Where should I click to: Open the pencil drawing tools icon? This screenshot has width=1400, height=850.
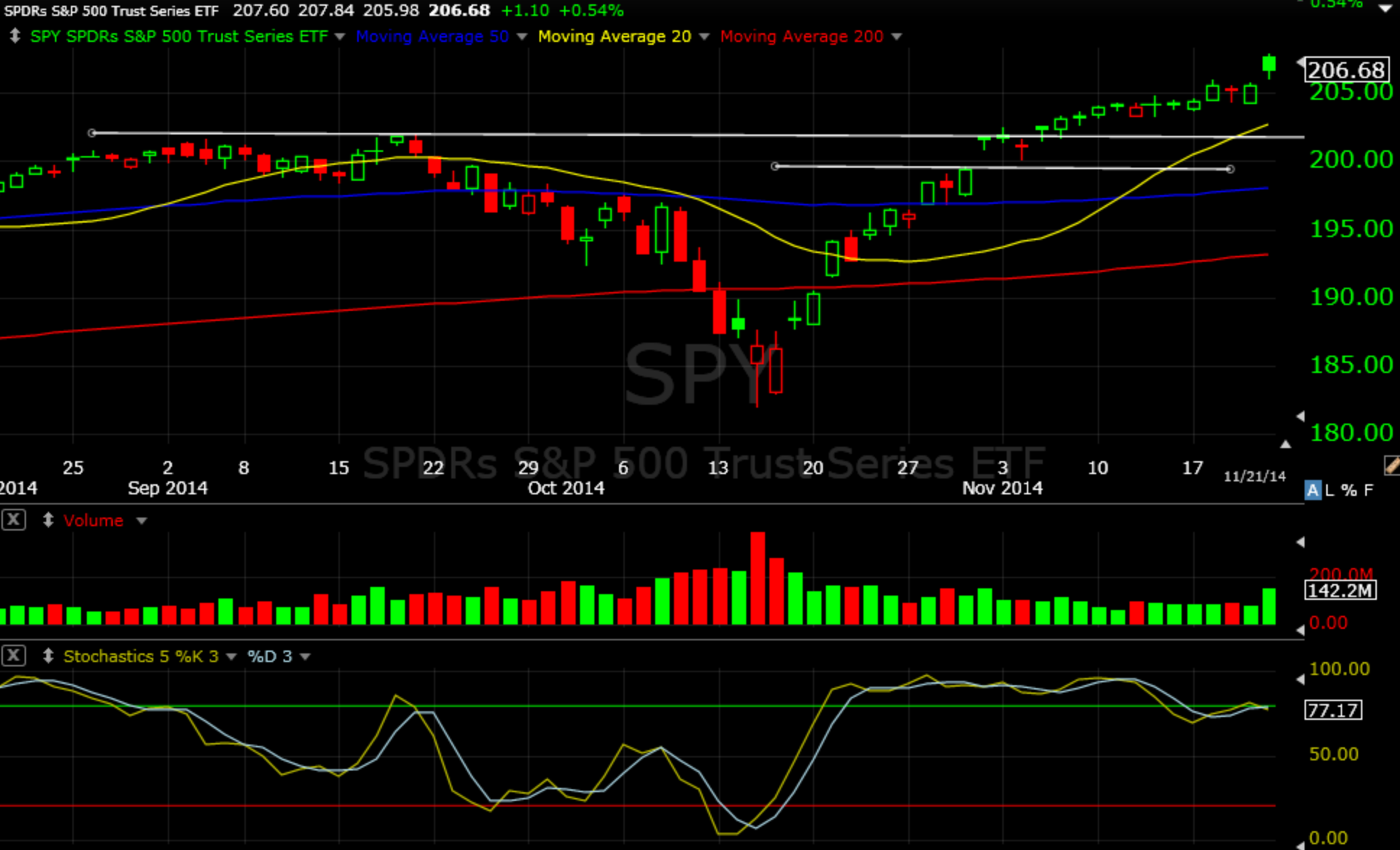tap(1391, 465)
